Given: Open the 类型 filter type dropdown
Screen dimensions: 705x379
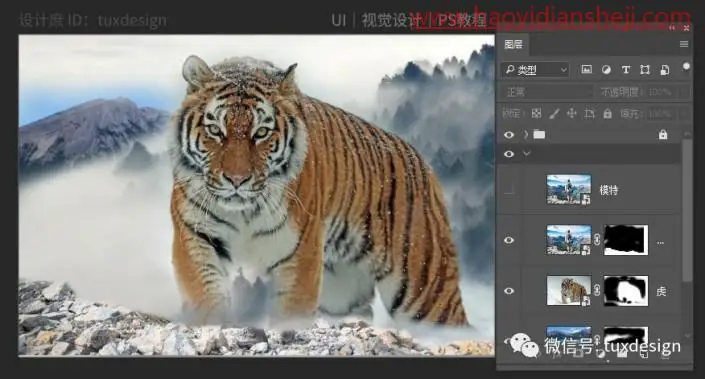Looking at the screenshot, I should tap(535, 70).
